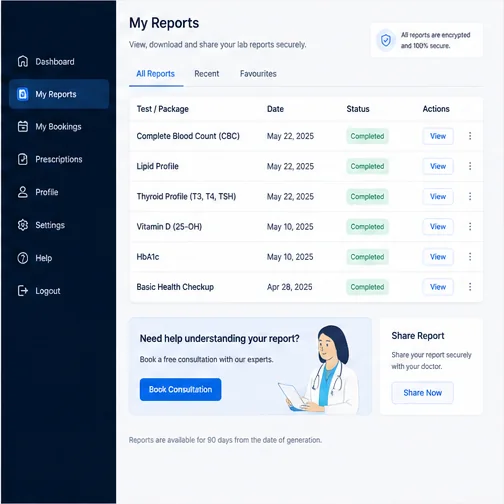Click the Settings gear icon
504x504 pixels.
click(x=23, y=225)
